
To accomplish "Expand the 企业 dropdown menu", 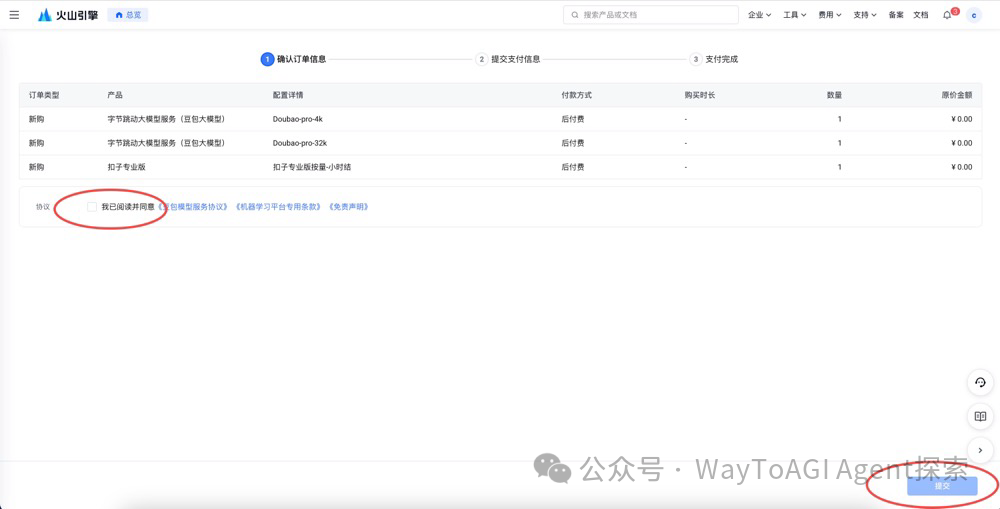I will tap(760, 15).
